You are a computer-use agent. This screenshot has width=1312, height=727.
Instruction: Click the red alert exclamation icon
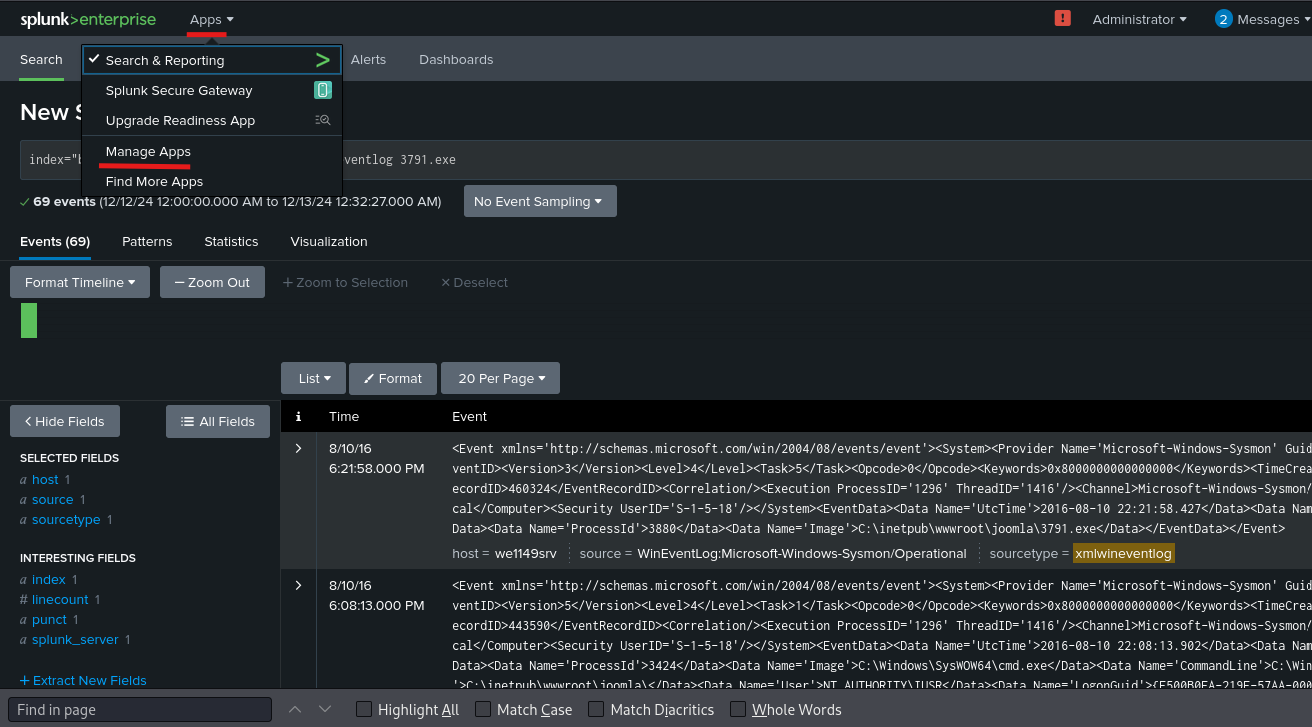[1063, 18]
